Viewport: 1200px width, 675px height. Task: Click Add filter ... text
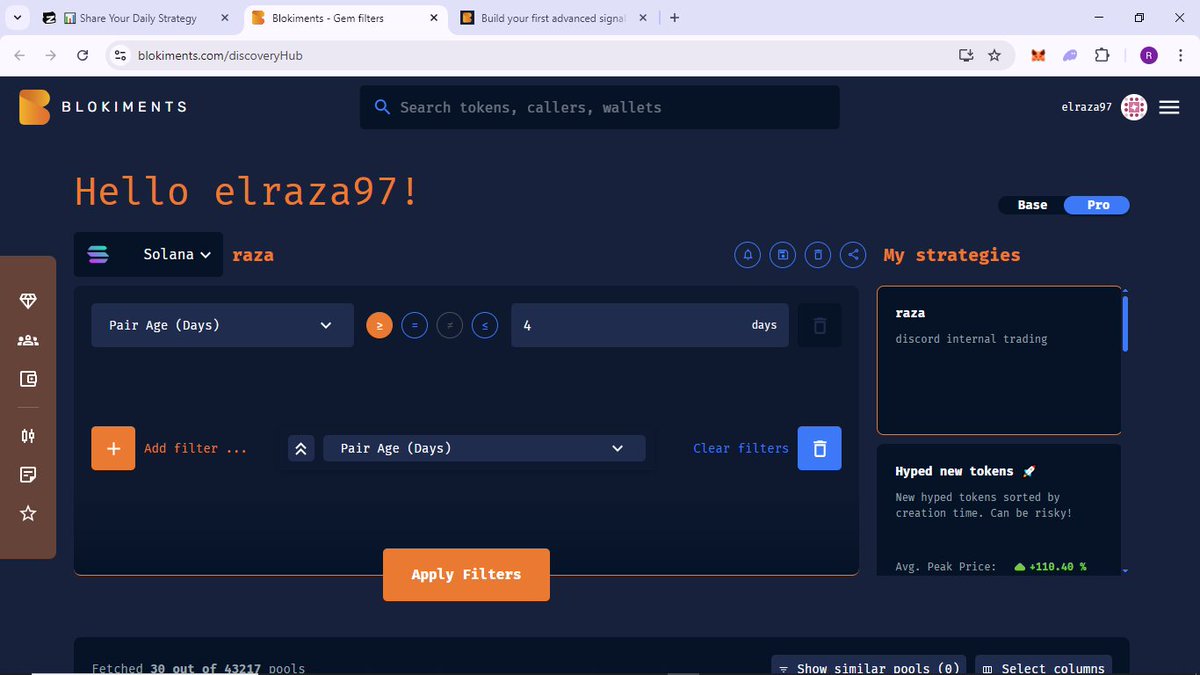[195, 448]
